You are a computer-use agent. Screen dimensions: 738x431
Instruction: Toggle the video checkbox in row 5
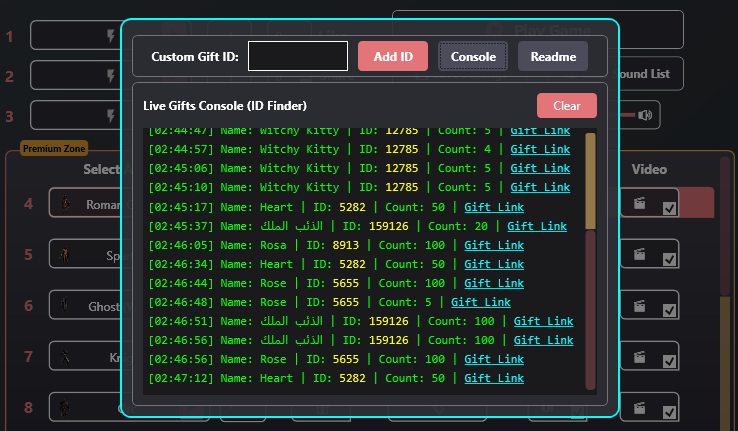(x=669, y=259)
